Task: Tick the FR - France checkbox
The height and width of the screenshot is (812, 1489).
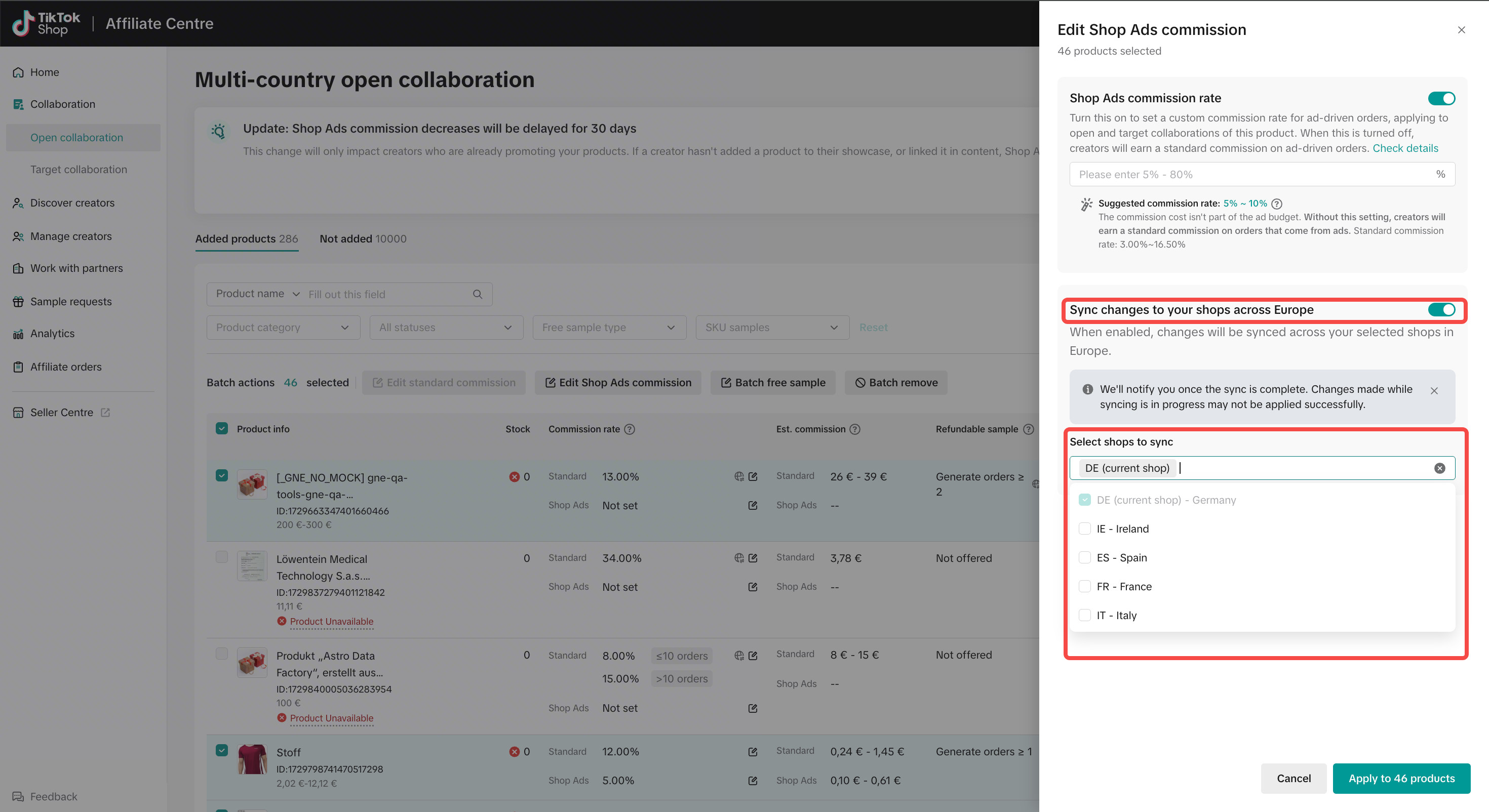Action: [x=1084, y=587]
